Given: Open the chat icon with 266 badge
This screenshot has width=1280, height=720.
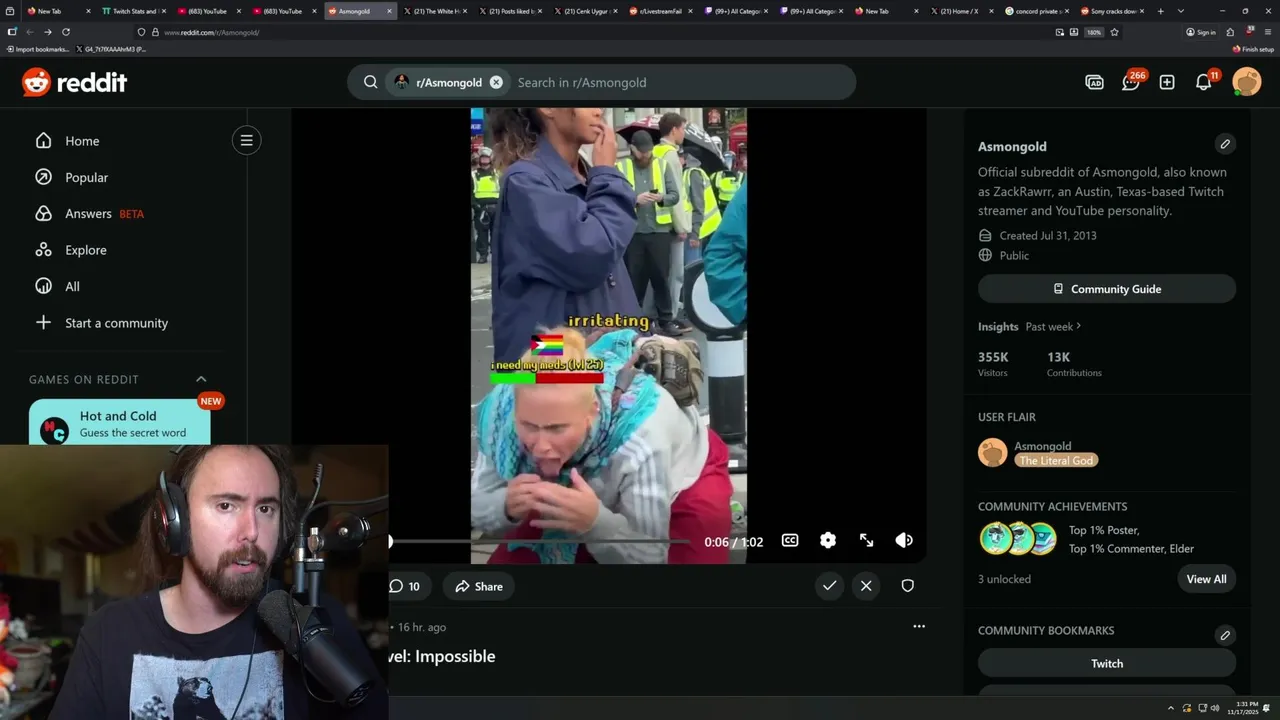Looking at the screenshot, I should (x=1131, y=82).
